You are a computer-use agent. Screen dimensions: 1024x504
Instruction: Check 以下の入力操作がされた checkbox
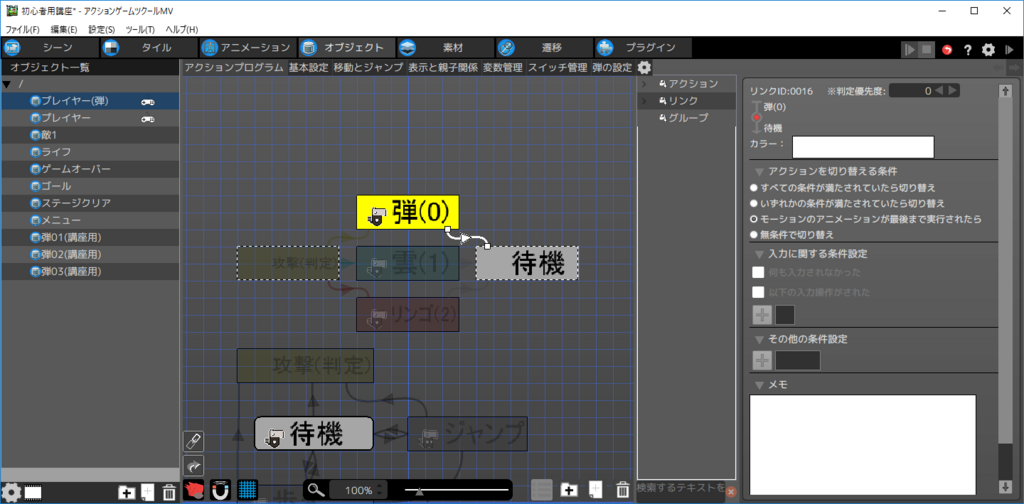click(x=758, y=292)
